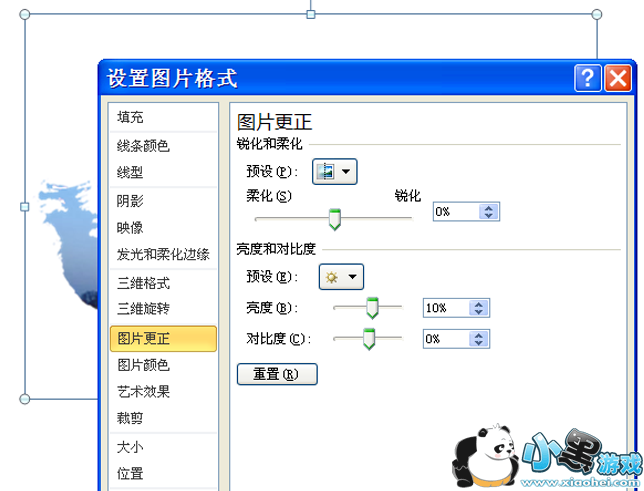Click left-middle square handle of picture
This screenshot has width=644, height=491.
point(25,207)
